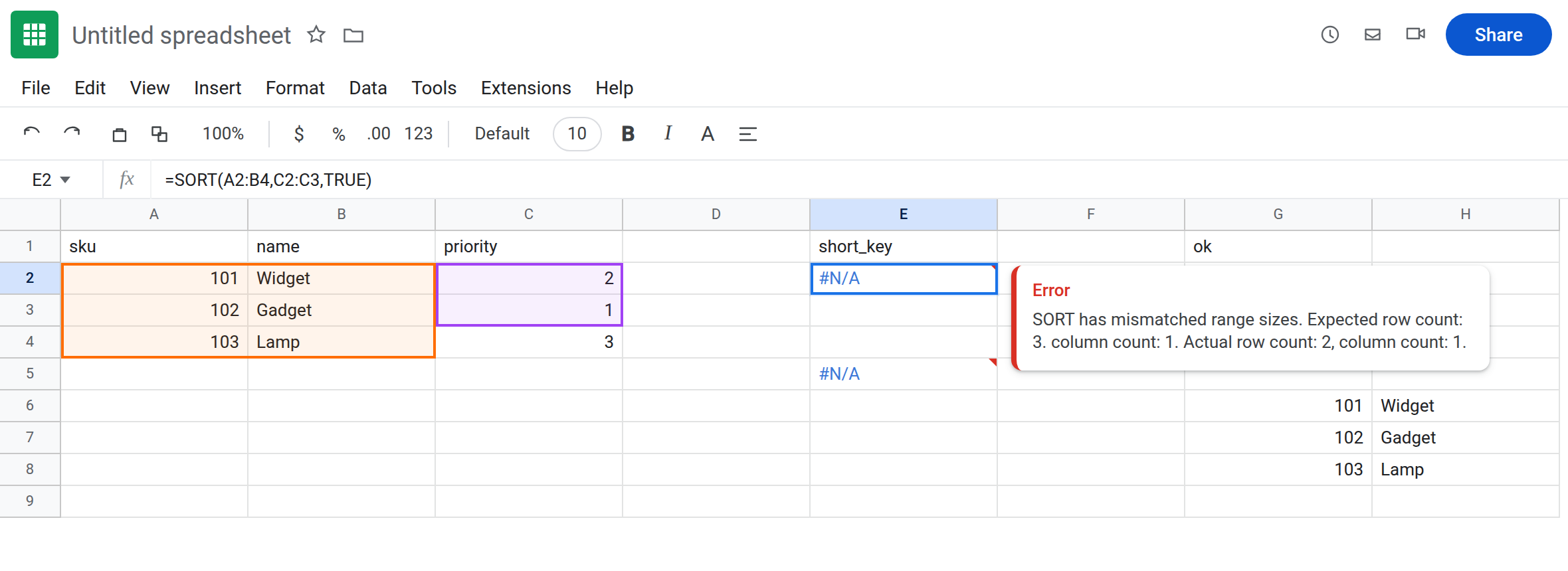
Task: Toggle italic formatting
Action: pyautogui.click(x=668, y=133)
